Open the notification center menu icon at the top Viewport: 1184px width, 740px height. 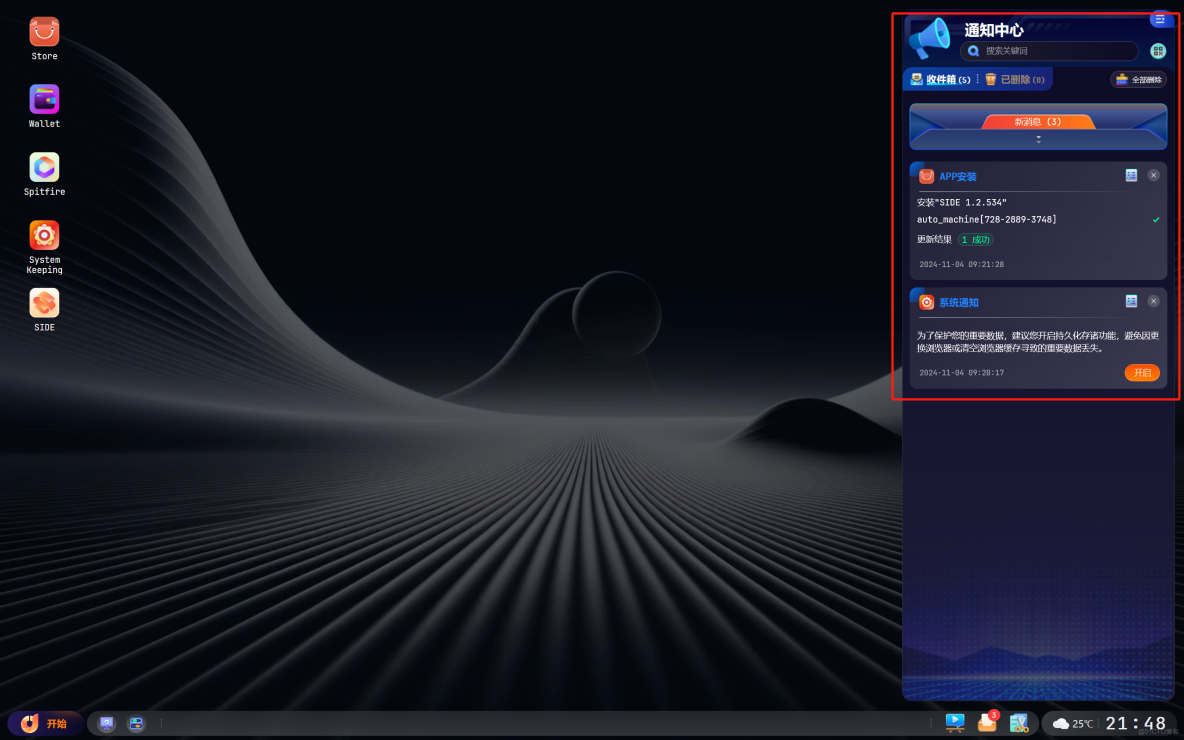pyautogui.click(x=1160, y=18)
